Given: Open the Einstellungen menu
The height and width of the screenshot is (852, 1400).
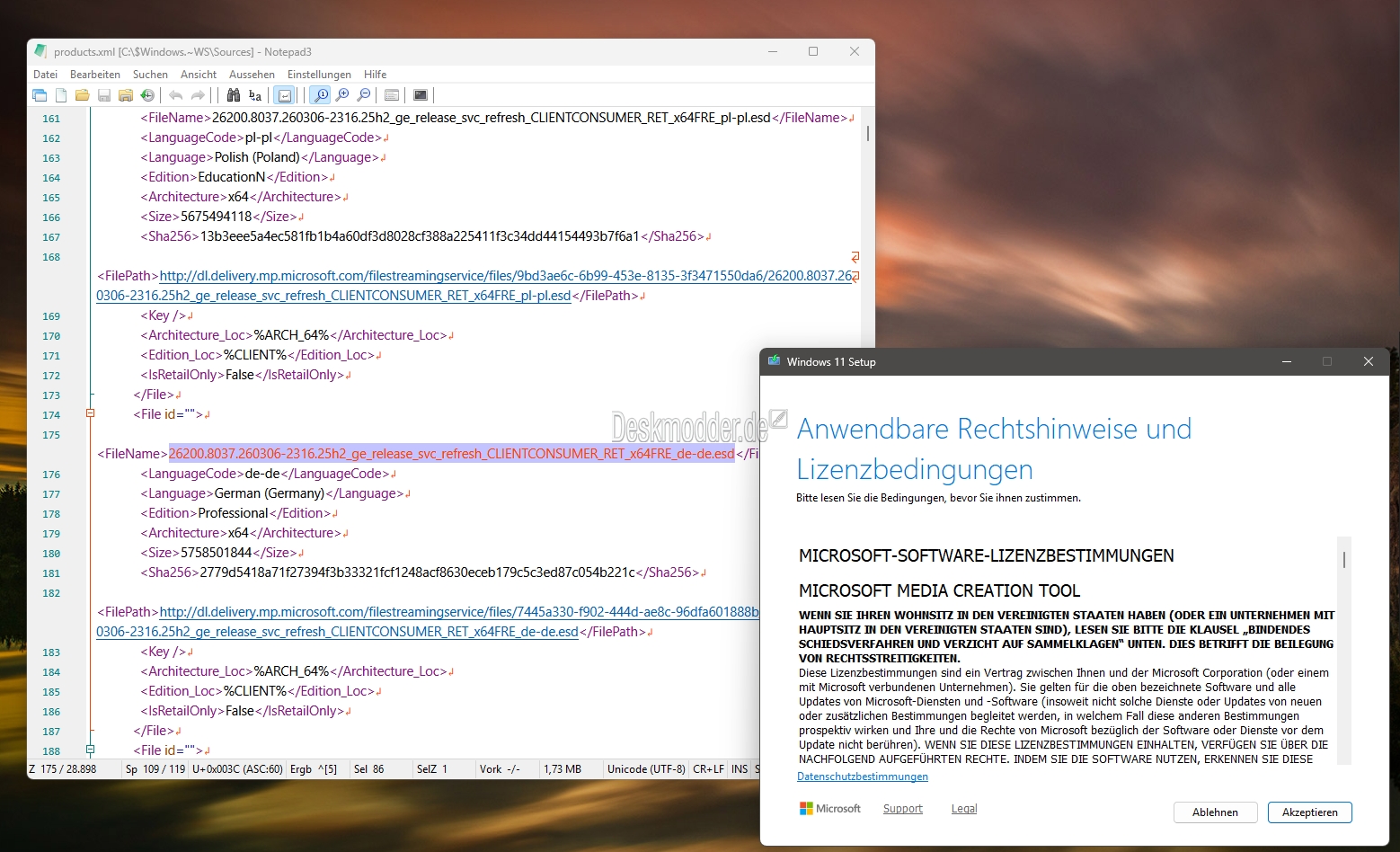Looking at the screenshot, I should tap(319, 75).
